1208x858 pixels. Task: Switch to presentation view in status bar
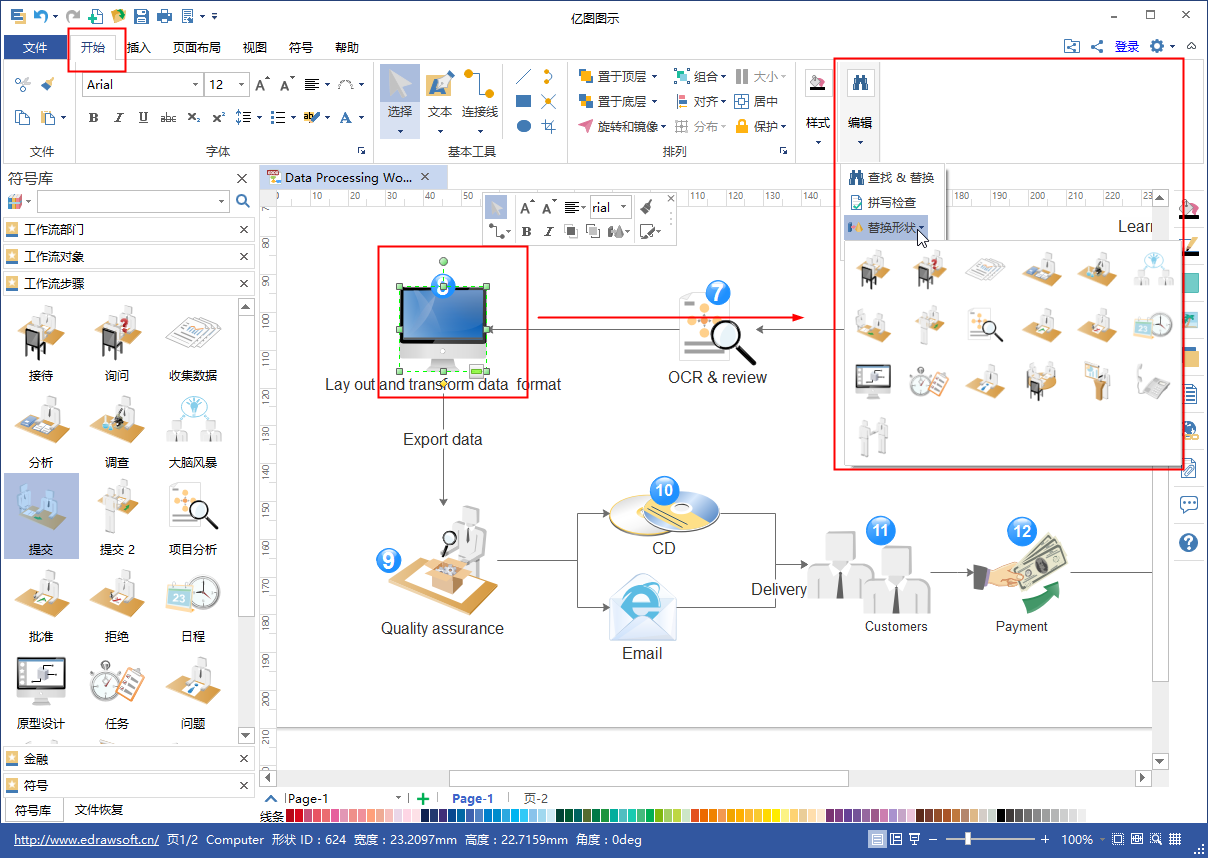(915, 839)
